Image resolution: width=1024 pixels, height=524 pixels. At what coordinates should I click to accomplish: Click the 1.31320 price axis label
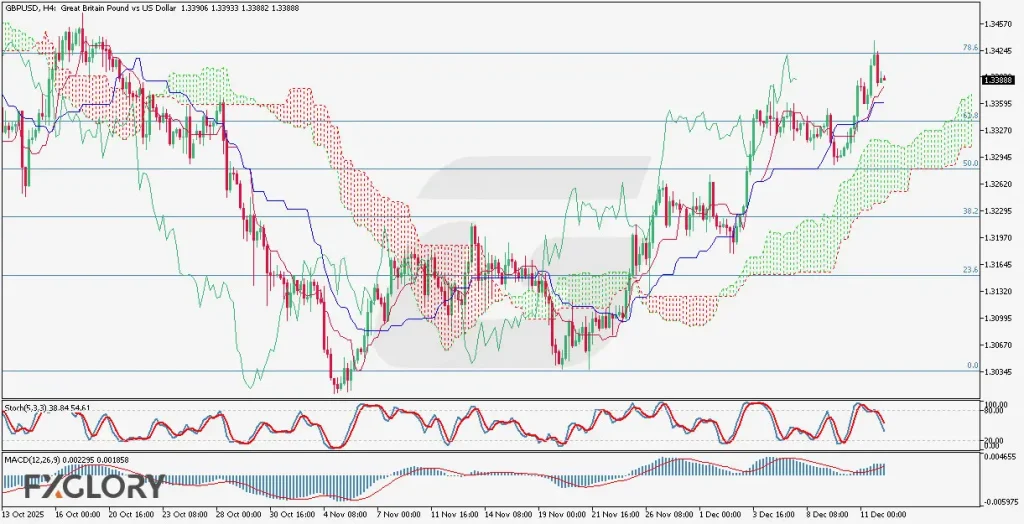click(999, 291)
